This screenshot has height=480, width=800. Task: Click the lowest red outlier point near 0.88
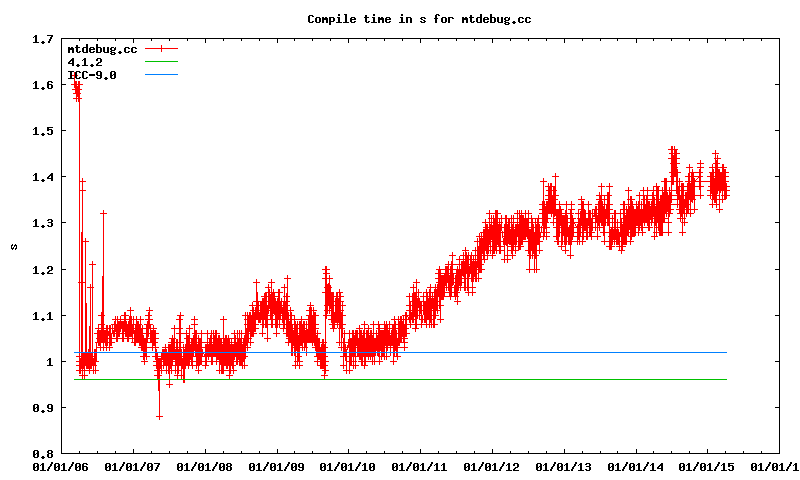[159, 416]
